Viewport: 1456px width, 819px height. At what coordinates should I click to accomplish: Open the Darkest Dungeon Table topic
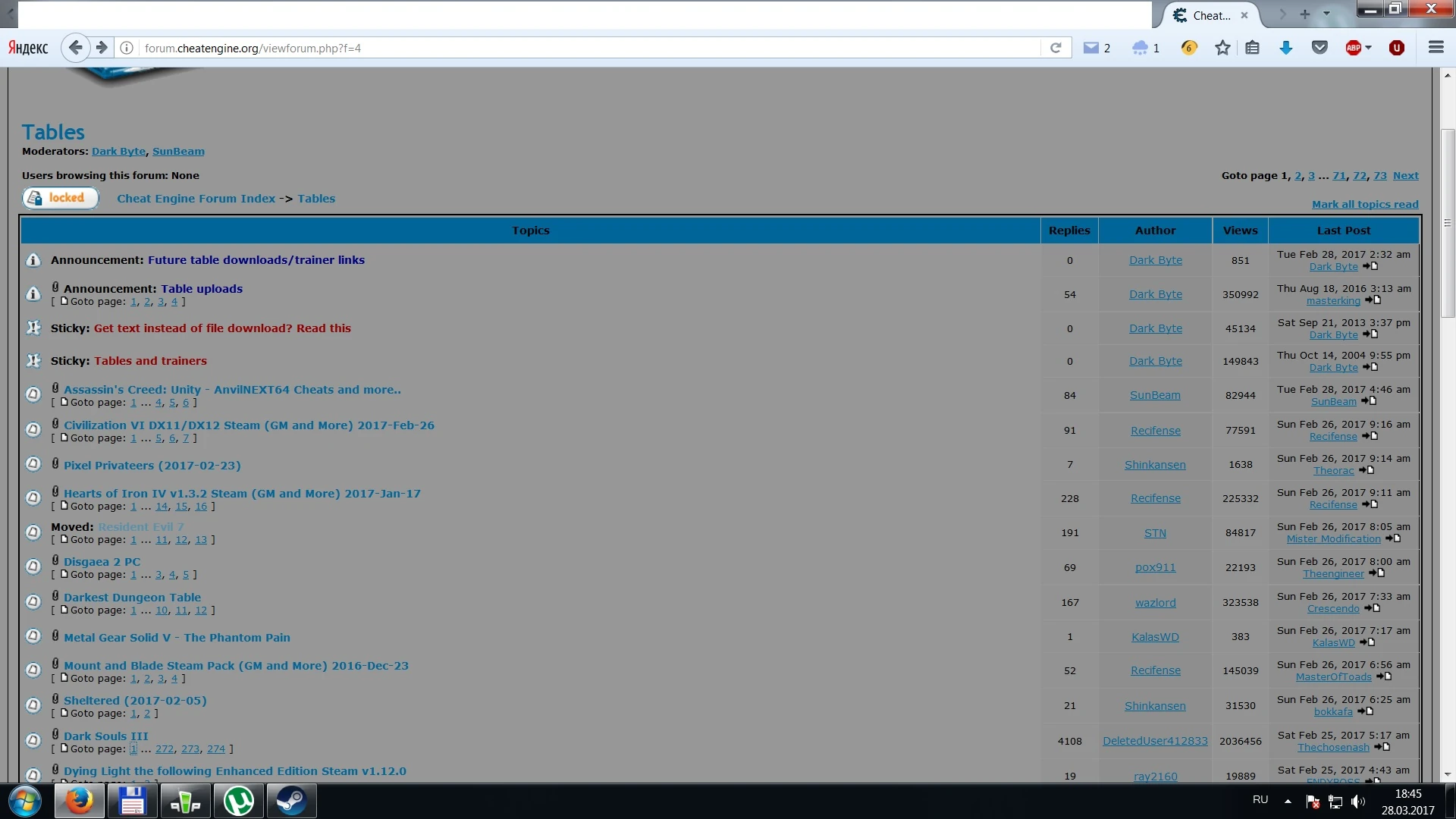coord(132,597)
